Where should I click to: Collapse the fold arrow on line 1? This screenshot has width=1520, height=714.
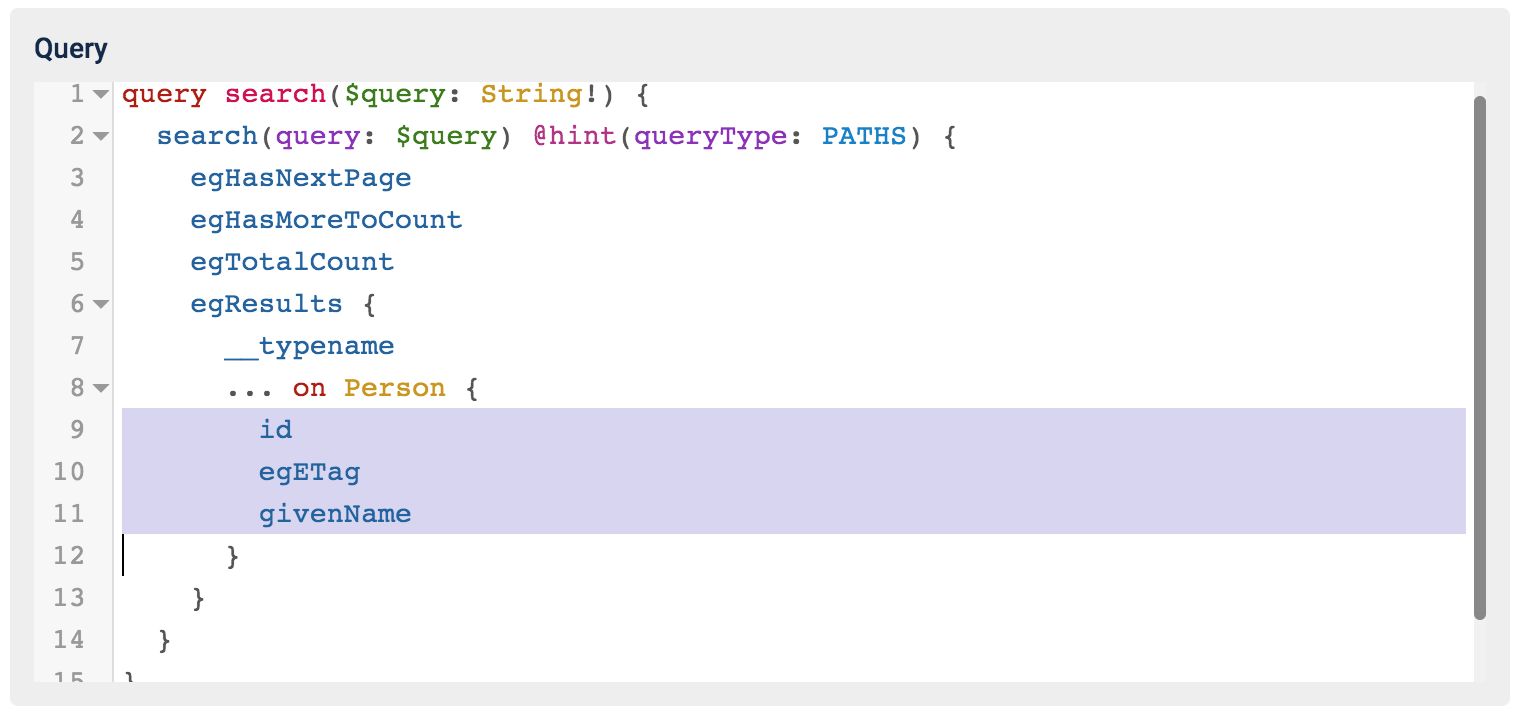[x=100, y=95]
